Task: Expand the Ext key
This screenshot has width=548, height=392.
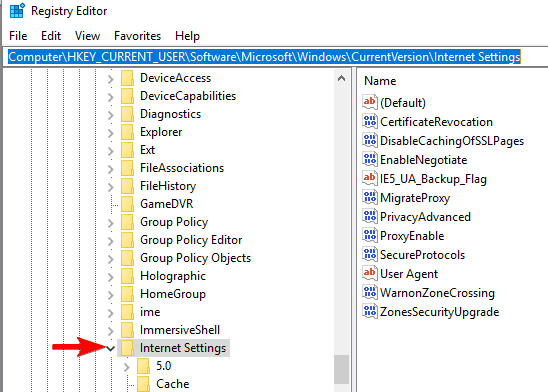Action: [x=110, y=151]
